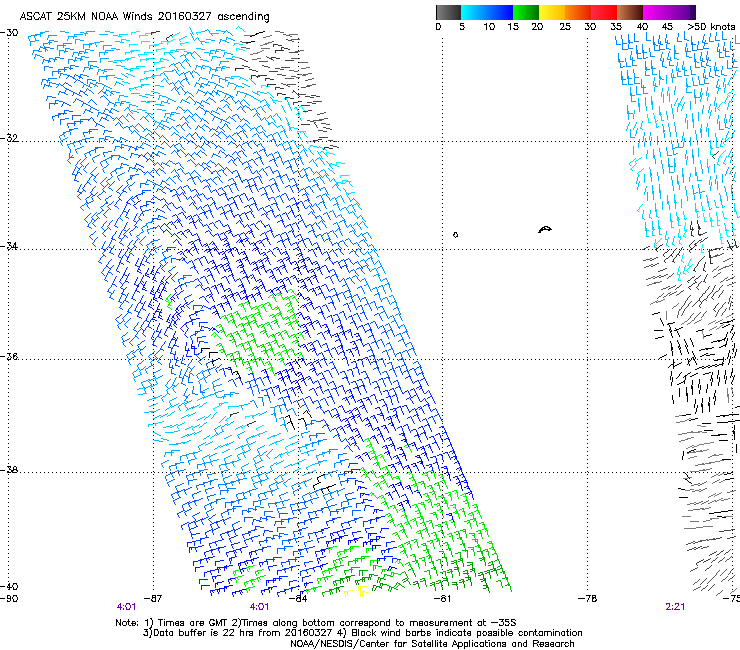Click the gray 0-5 knots legend segment
Screen dimensions: 740x650
pos(448,12)
